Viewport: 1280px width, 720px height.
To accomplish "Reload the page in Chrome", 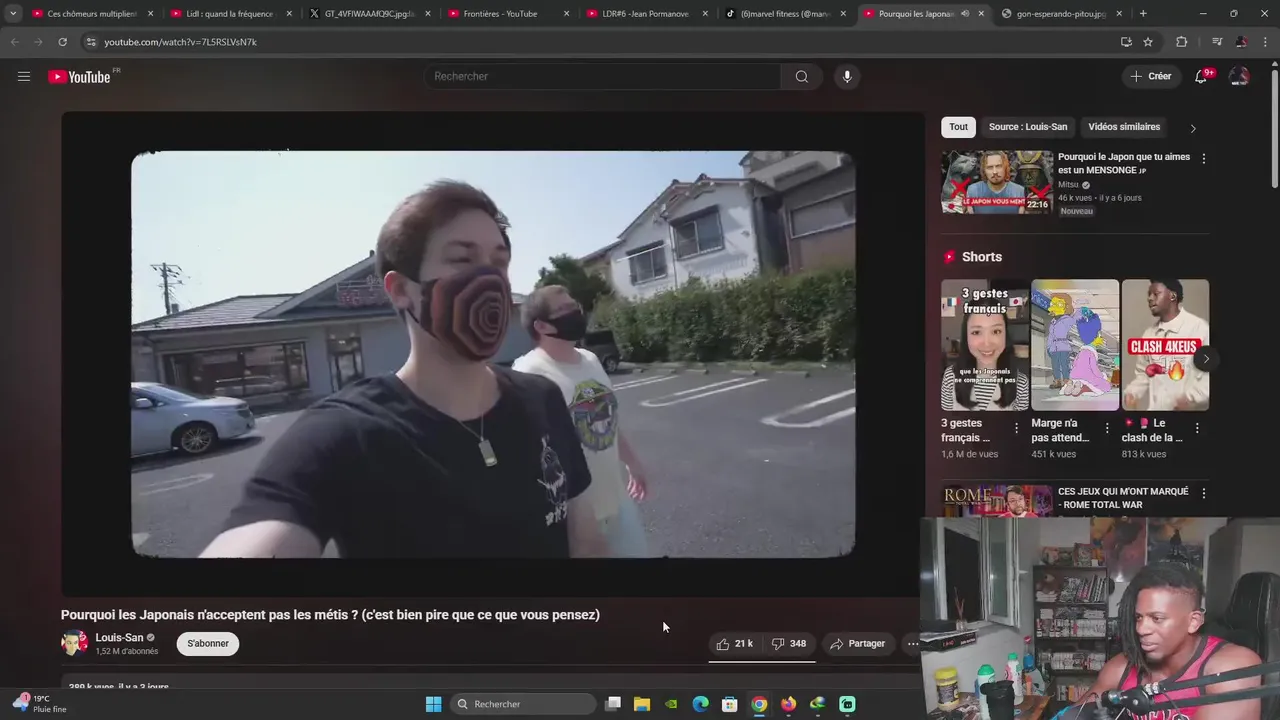I will click(x=62, y=42).
